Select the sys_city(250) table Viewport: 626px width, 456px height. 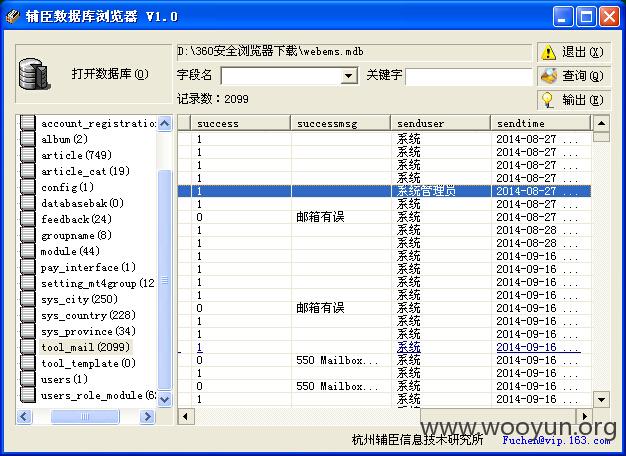pyautogui.click(x=79, y=299)
